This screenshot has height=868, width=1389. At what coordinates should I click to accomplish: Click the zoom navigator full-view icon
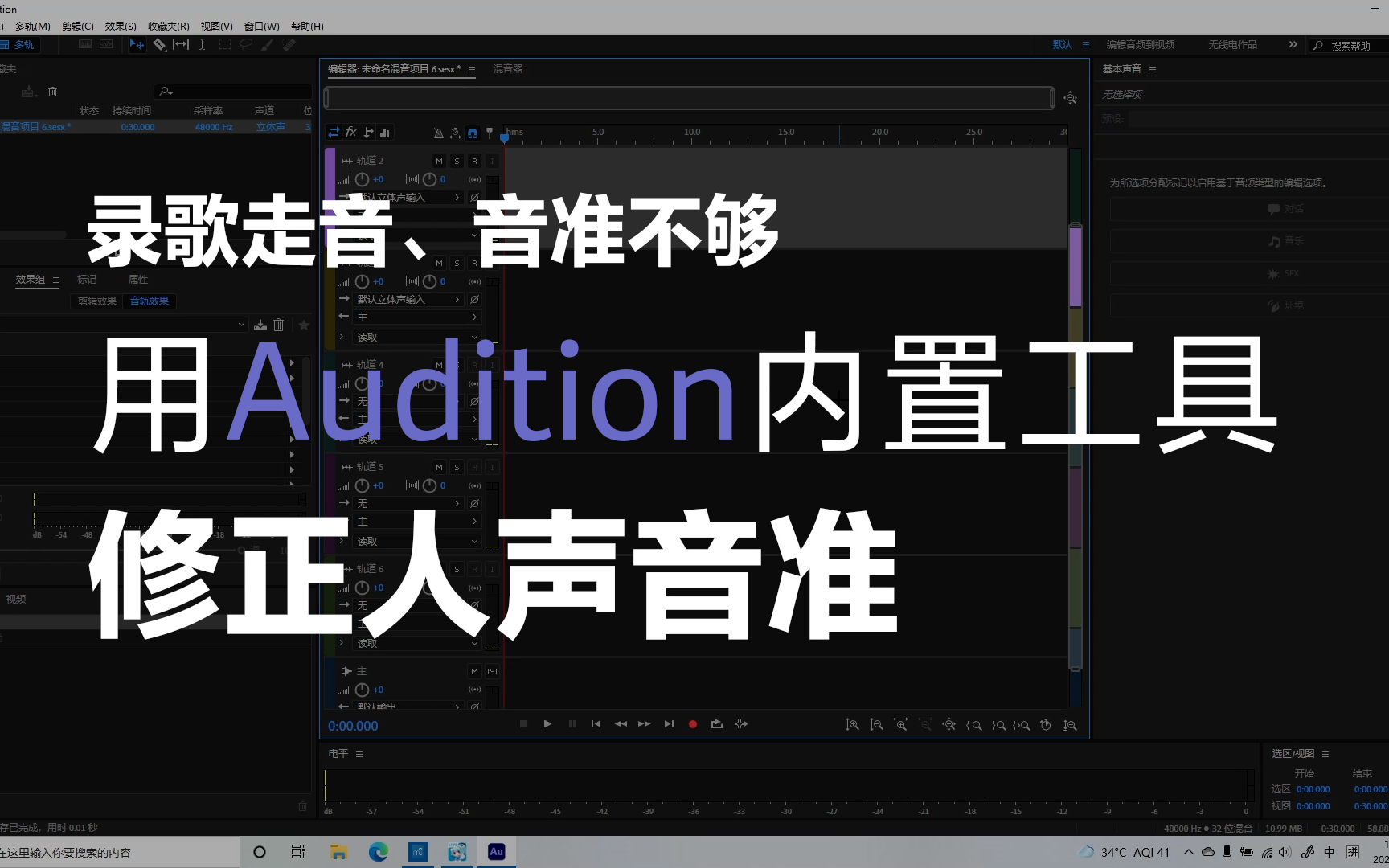(1071, 98)
